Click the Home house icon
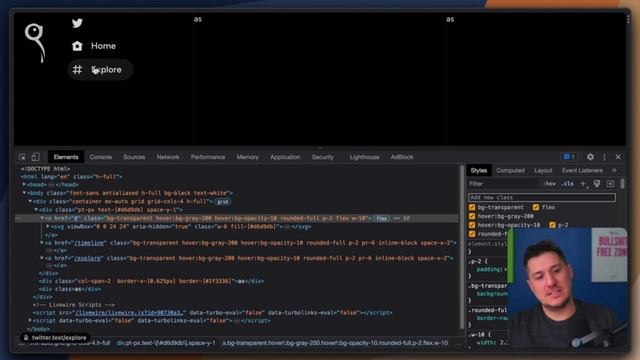Image resolution: width=640 pixels, height=360 pixels. (77, 46)
